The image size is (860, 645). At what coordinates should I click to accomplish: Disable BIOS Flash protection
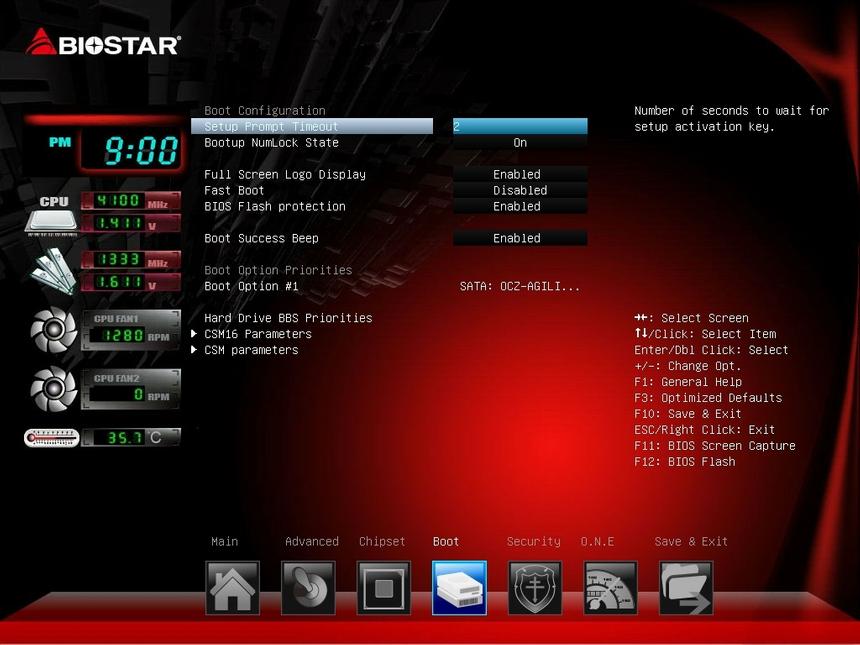518,206
